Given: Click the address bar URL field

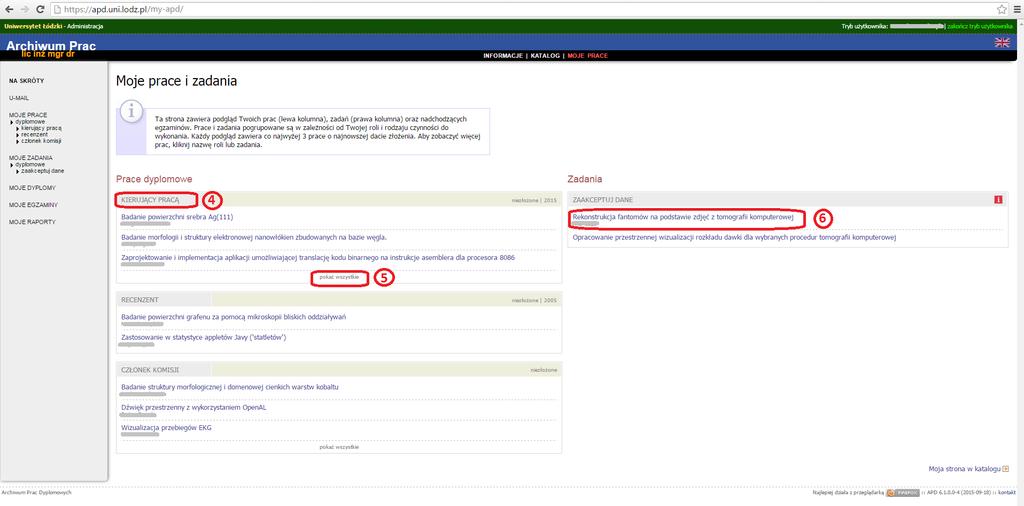Looking at the screenshot, I should tap(522, 10).
